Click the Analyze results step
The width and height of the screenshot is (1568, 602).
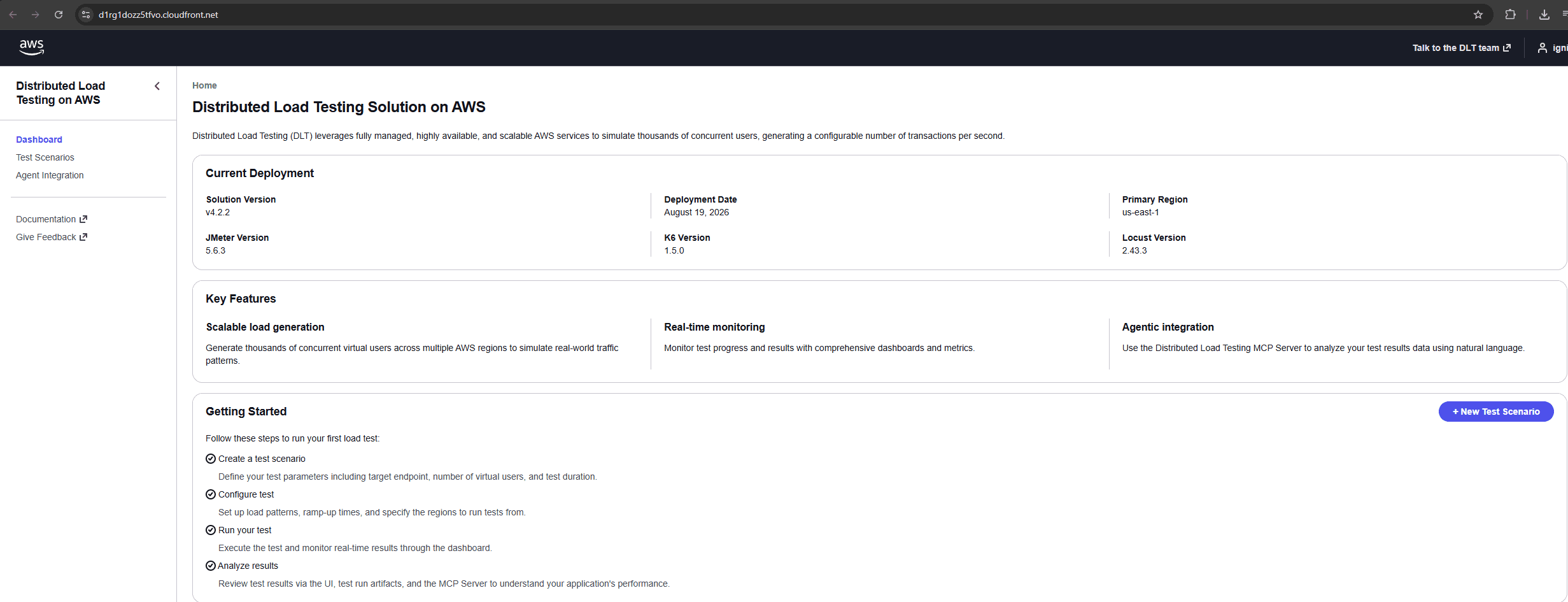coord(248,566)
